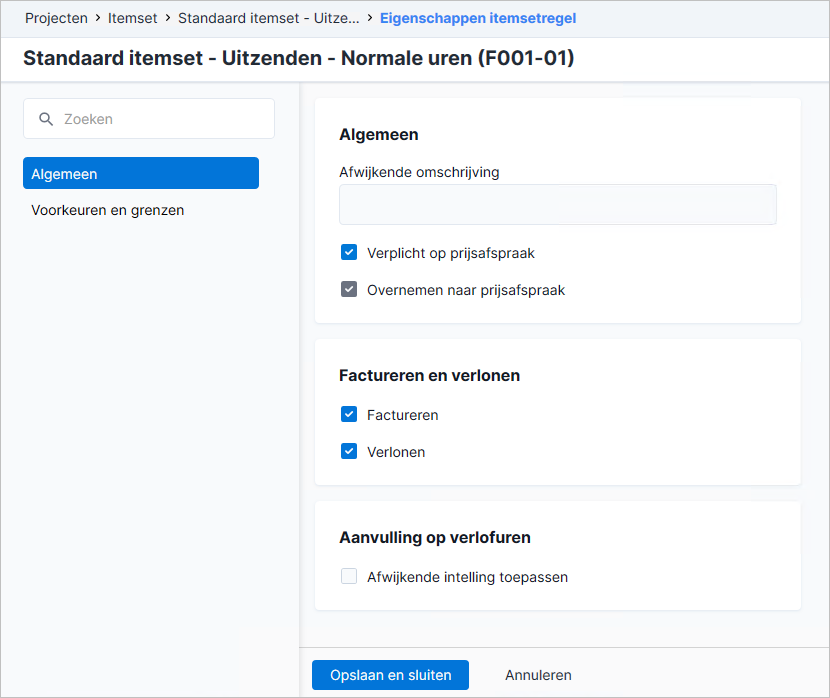Screen dimensions: 830x698
Task: Uncheck Verplicht op prijsafspraak
Action: [x=349, y=252]
